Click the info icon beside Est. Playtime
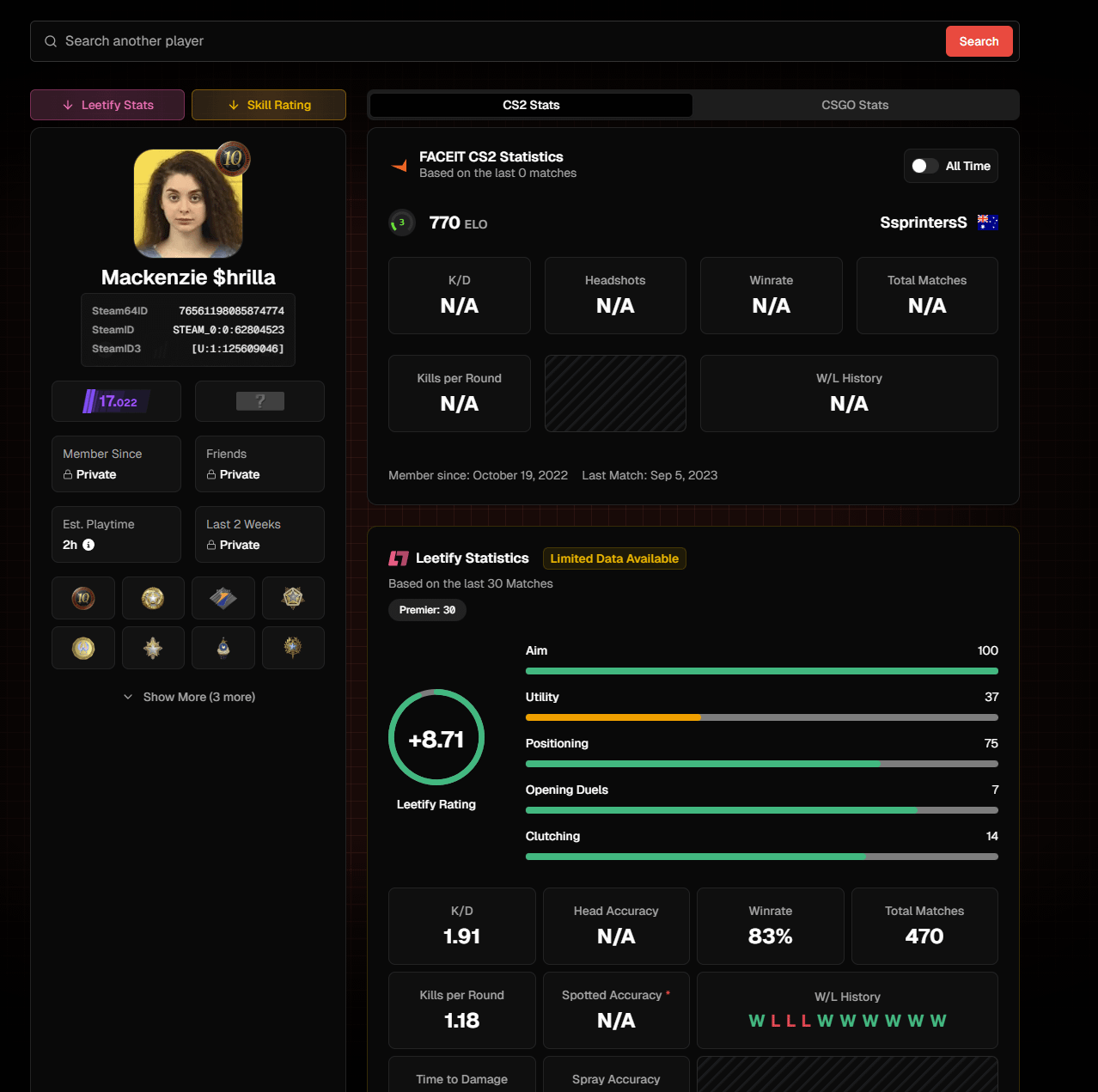 point(88,545)
